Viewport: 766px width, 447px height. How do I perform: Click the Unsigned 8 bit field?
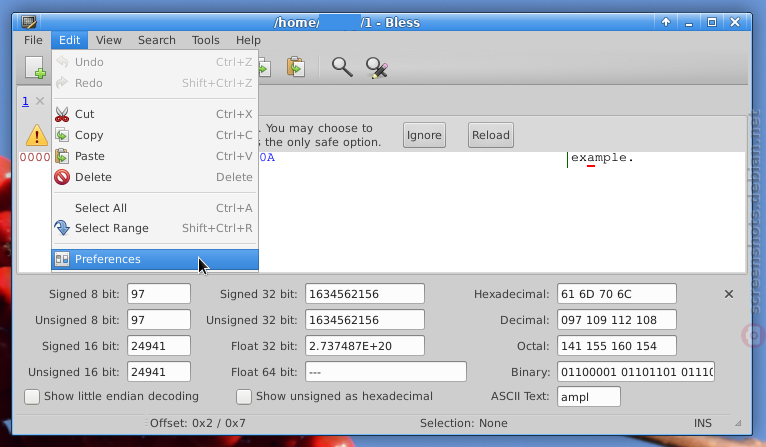[159, 320]
